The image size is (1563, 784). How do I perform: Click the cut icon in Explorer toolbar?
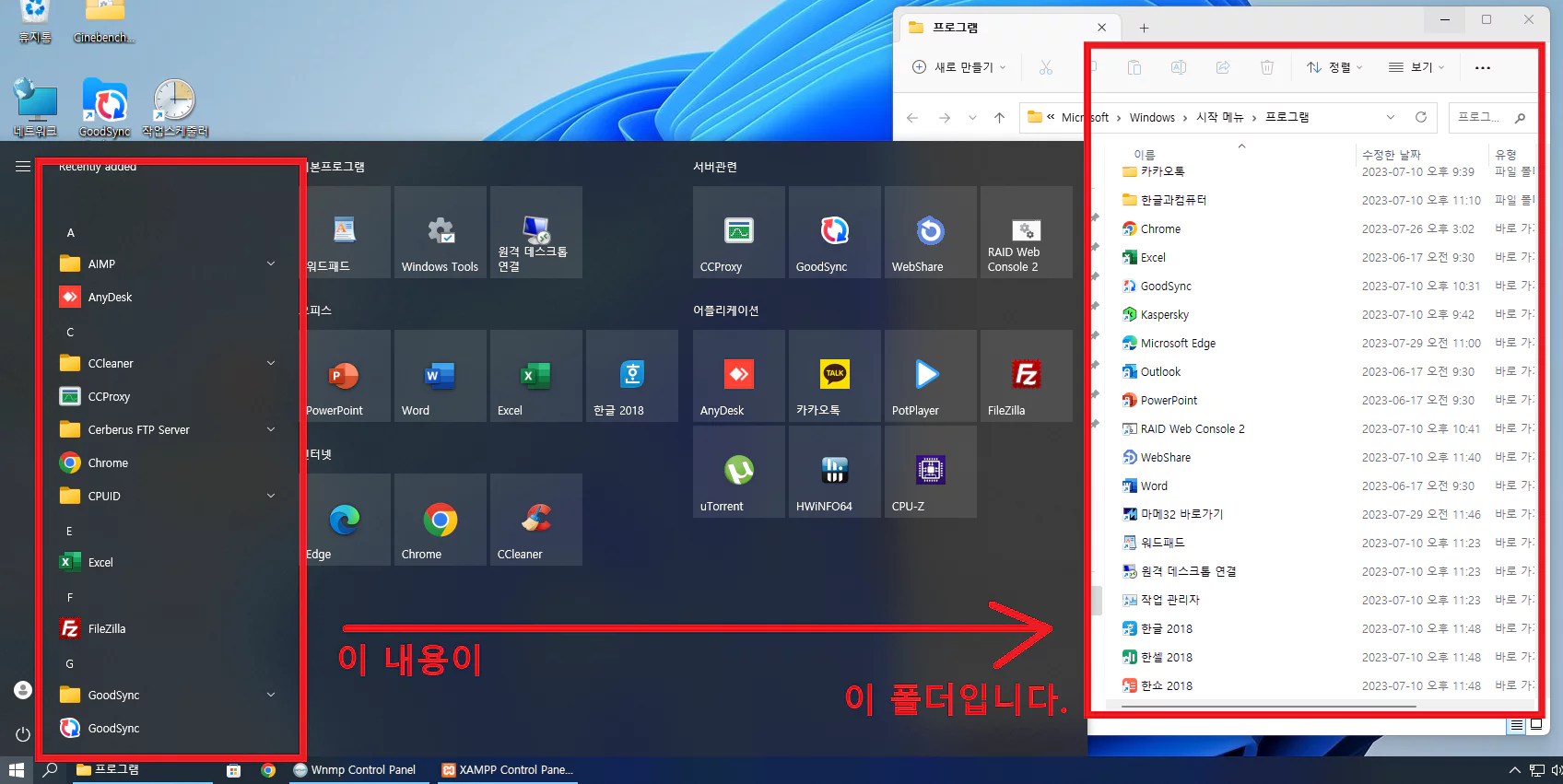(x=1045, y=67)
